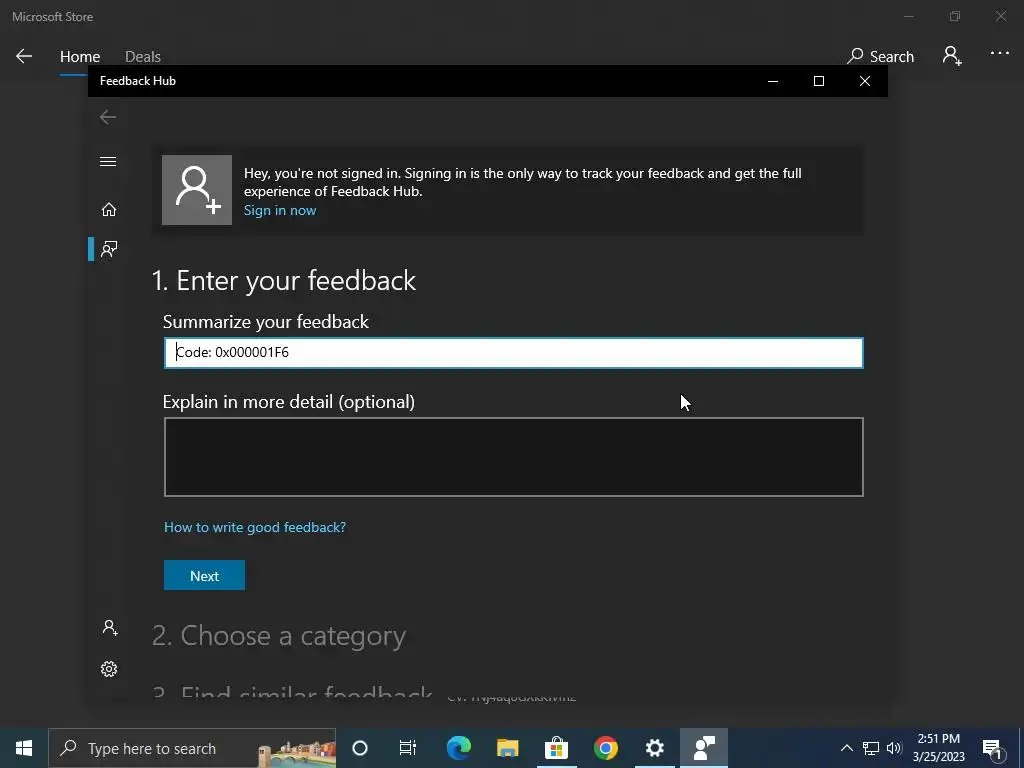Switch to Deals tab in Microsoft Store
This screenshot has width=1024, height=768.
[x=143, y=57]
